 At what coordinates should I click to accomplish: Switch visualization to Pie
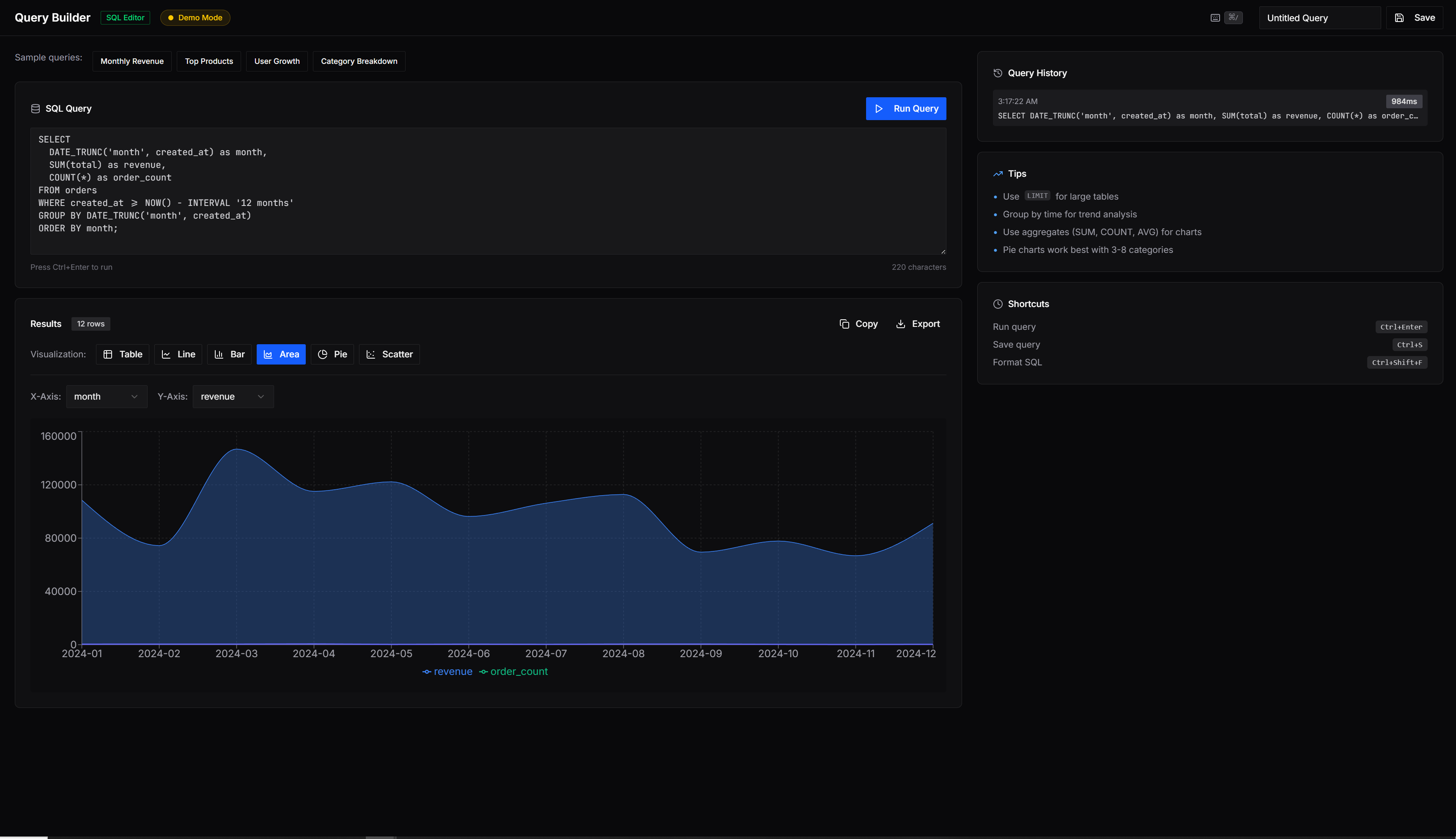point(332,354)
